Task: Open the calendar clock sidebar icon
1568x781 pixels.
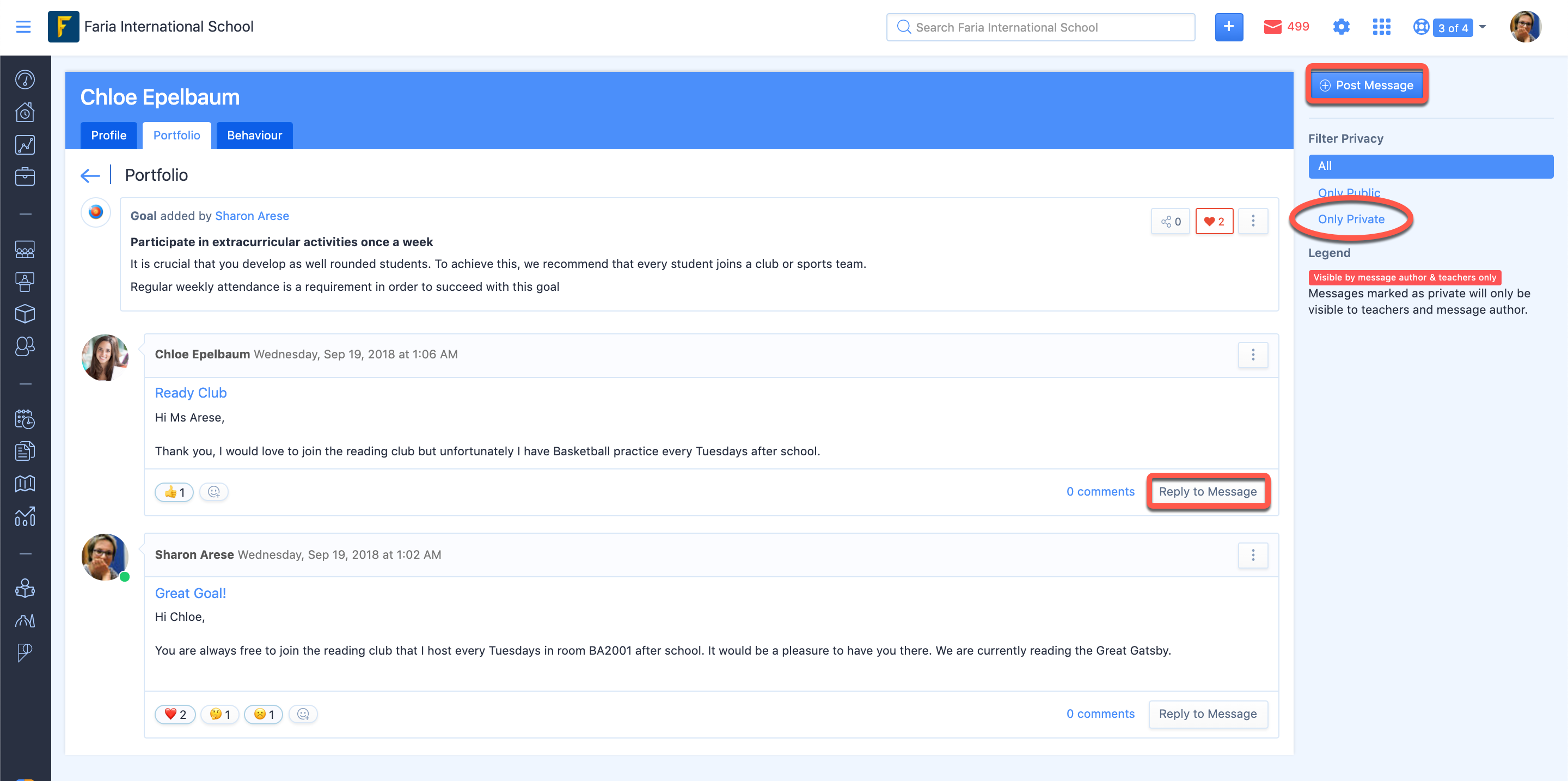Action: (25, 419)
